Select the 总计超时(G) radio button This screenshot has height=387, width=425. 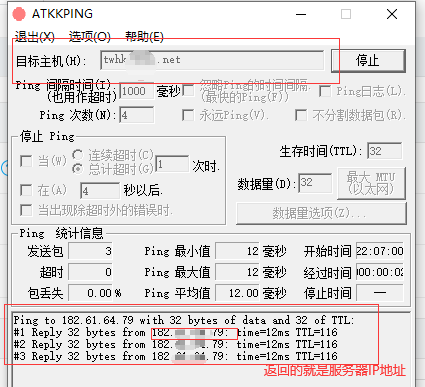point(78,169)
